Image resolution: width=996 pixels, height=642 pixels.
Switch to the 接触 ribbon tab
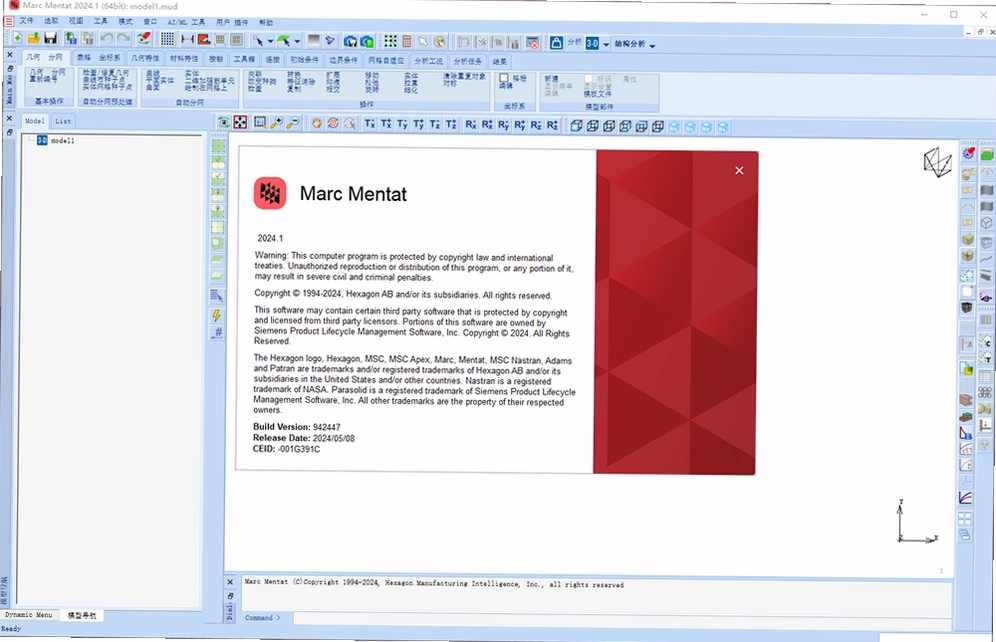click(x=216, y=58)
